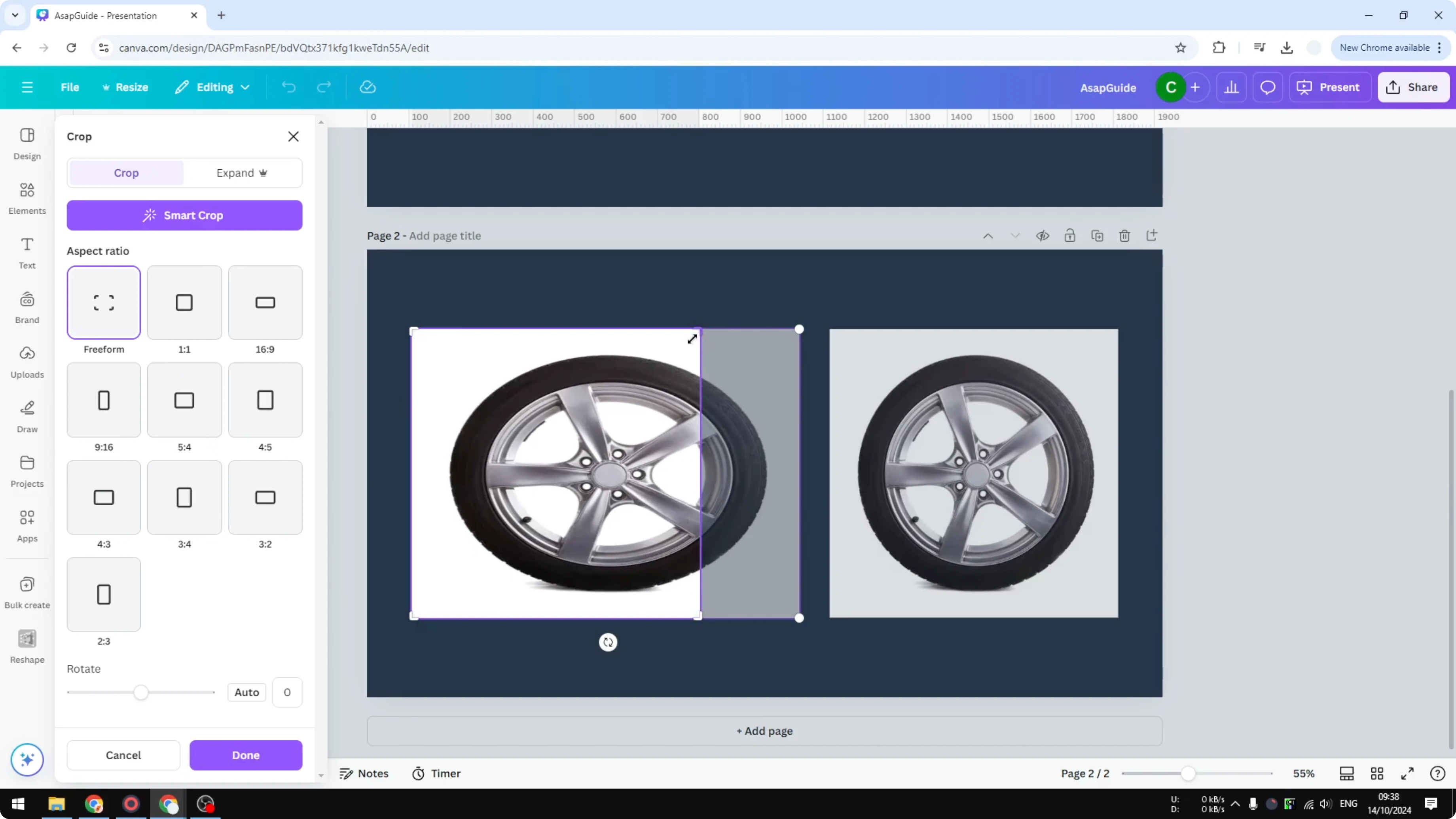Open the Editing mode dropdown
Image resolution: width=1456 pixels, height=819 pixels.
pos(212,87)
